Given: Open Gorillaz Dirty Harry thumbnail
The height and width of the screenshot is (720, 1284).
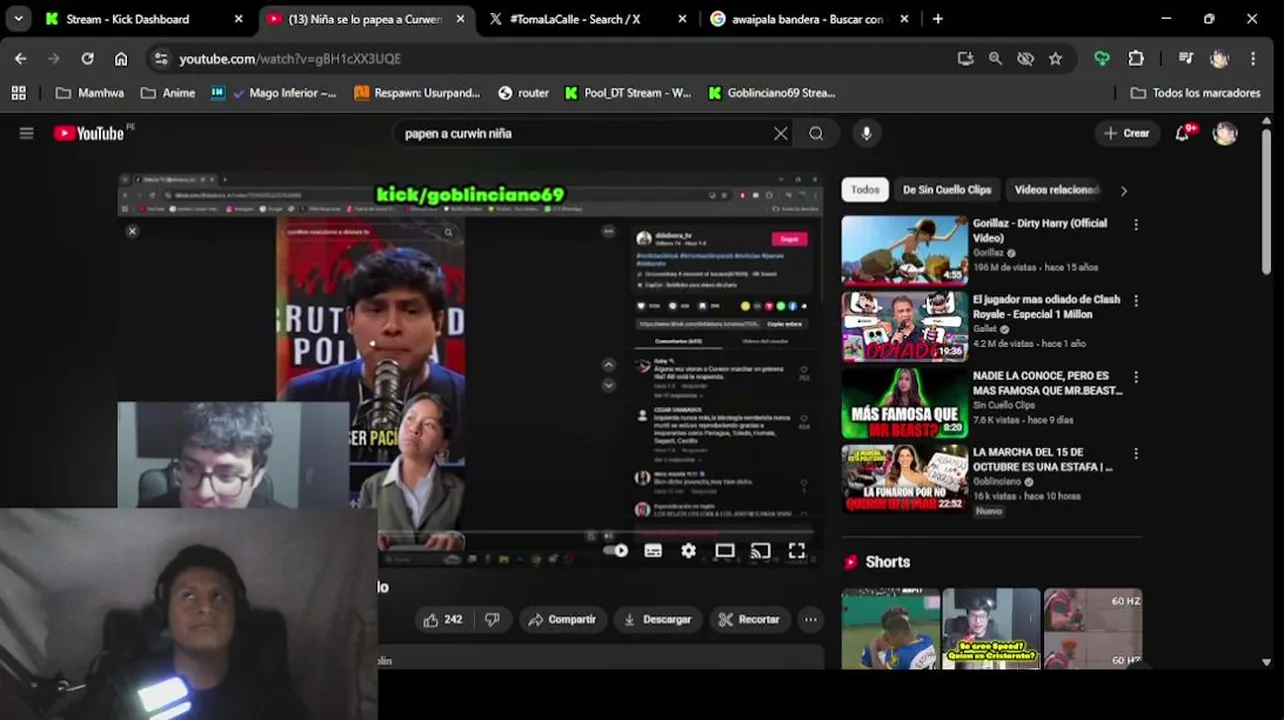Looking at the screenshot, I should click(x=904, y=250).
